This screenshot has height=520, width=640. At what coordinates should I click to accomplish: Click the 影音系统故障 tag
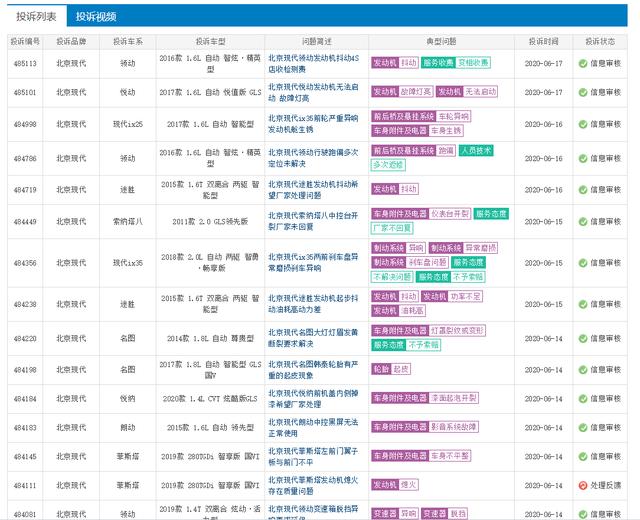[453, 427]
